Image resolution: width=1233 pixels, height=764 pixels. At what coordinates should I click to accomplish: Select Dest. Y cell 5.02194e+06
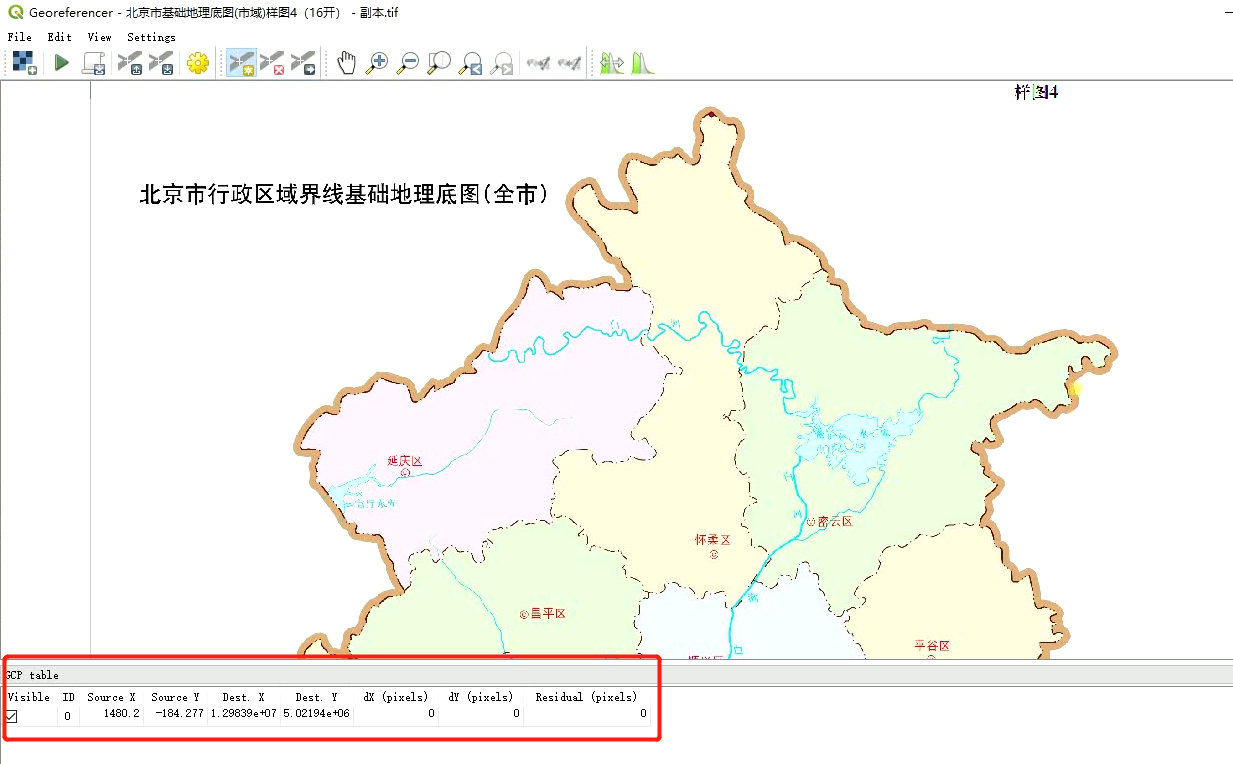pyautogui.click(x=316, y=715)
